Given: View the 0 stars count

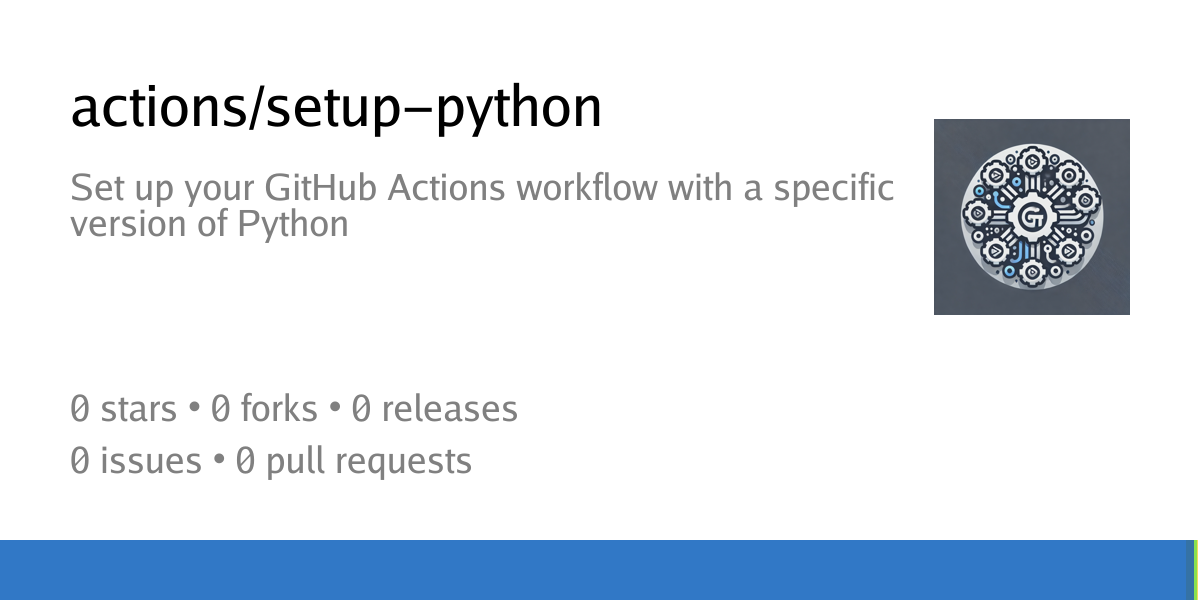Looking at the screenshot, I should coord(123,409).
